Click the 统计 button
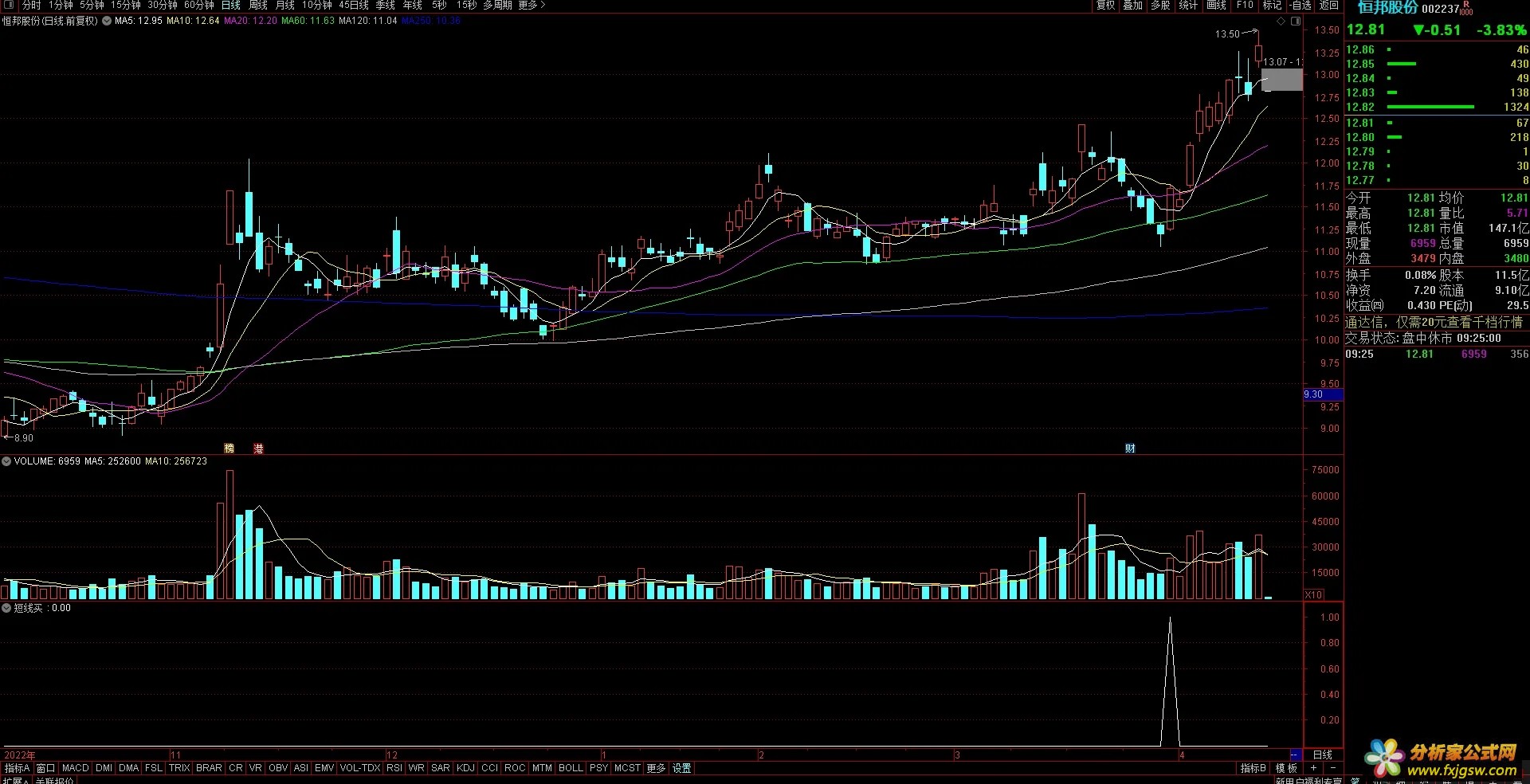This screenshot has width=1530, height=784. pyautogui.click(x=1188, y=5)
